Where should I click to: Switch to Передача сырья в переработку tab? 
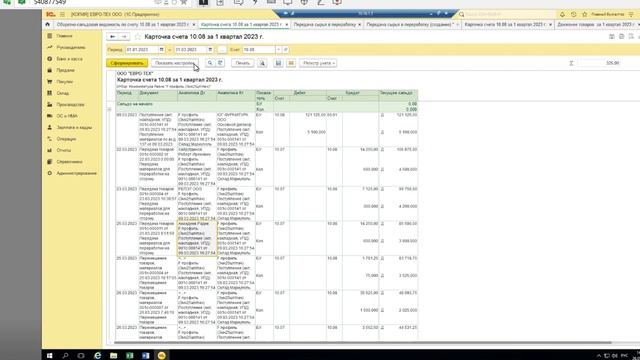(324, 24)
